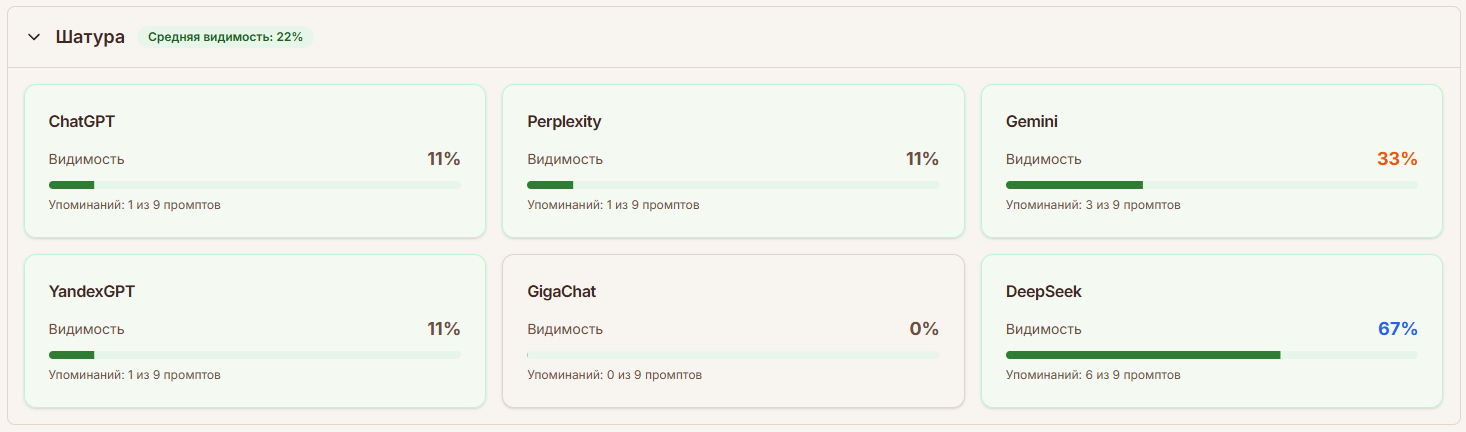Viewport: 1466px width, 432px height.
Task: Click the DeepSeek card title
Action: click(x=1043, y=292)
